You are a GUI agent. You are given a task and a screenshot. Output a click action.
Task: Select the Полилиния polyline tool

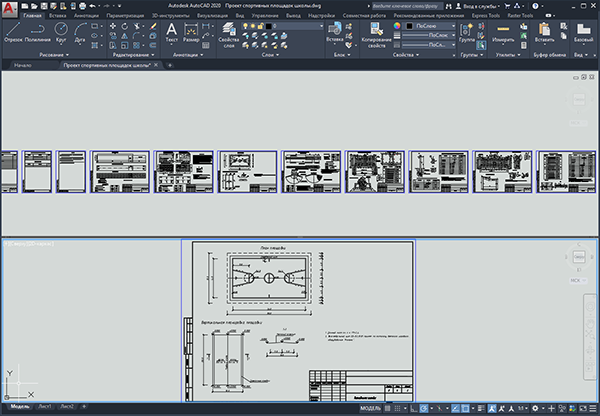coord(38,32)
